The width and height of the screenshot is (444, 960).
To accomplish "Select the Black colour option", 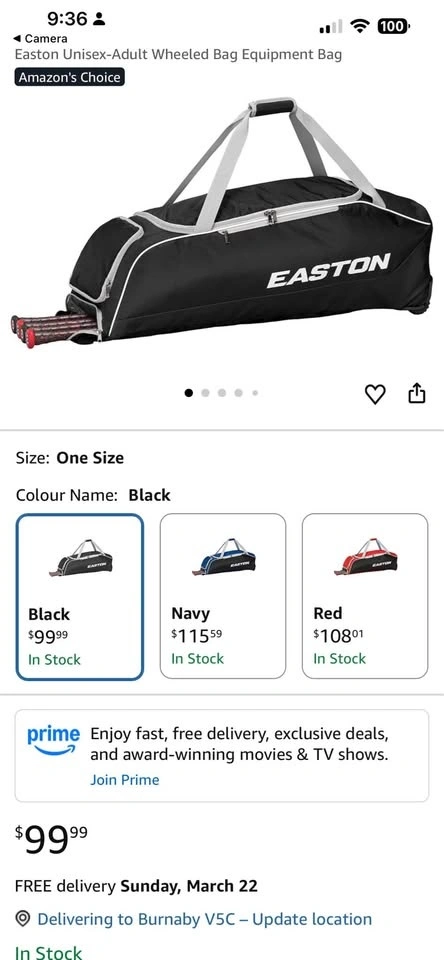I will pyautogui.click(x=80, y=597).
